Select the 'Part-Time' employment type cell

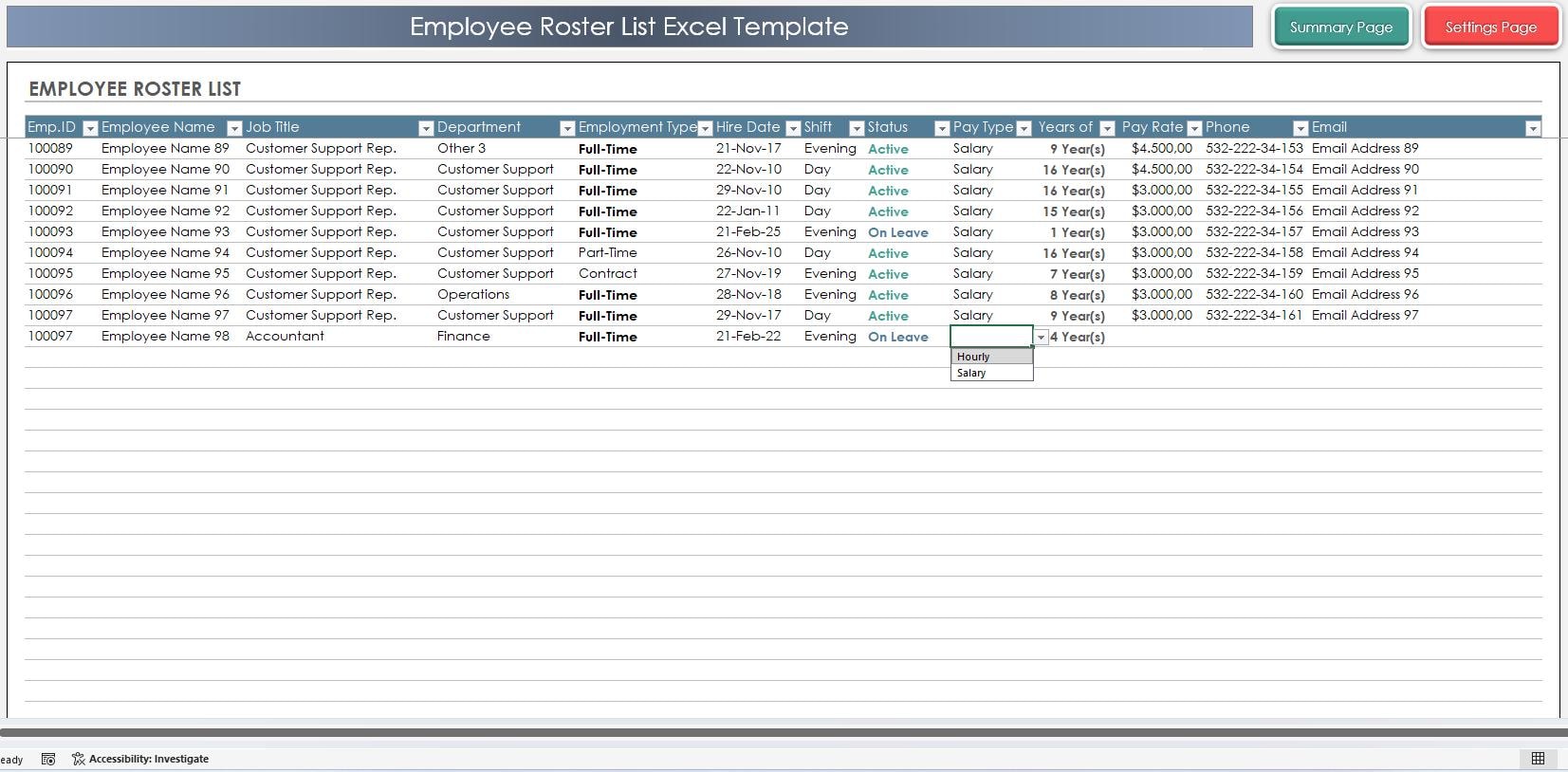[x=608, y=252]
